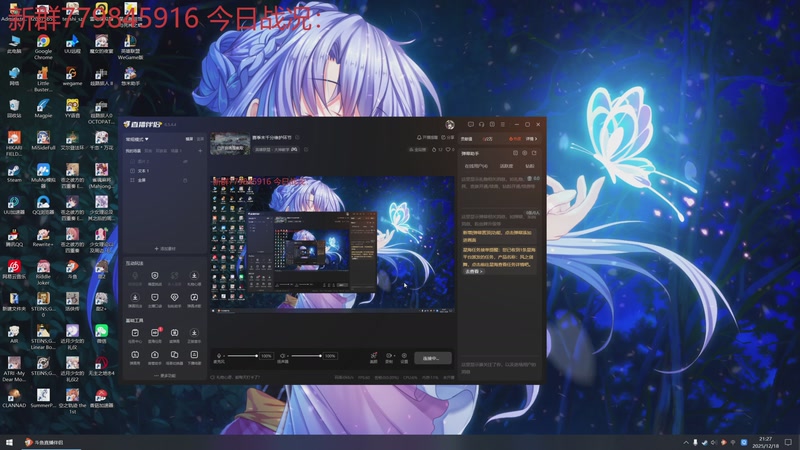The width and height of the screenshot is (800, 450).
Task: Open the shield-coin tool in 互动玩法
Action: tap(155, 278)
